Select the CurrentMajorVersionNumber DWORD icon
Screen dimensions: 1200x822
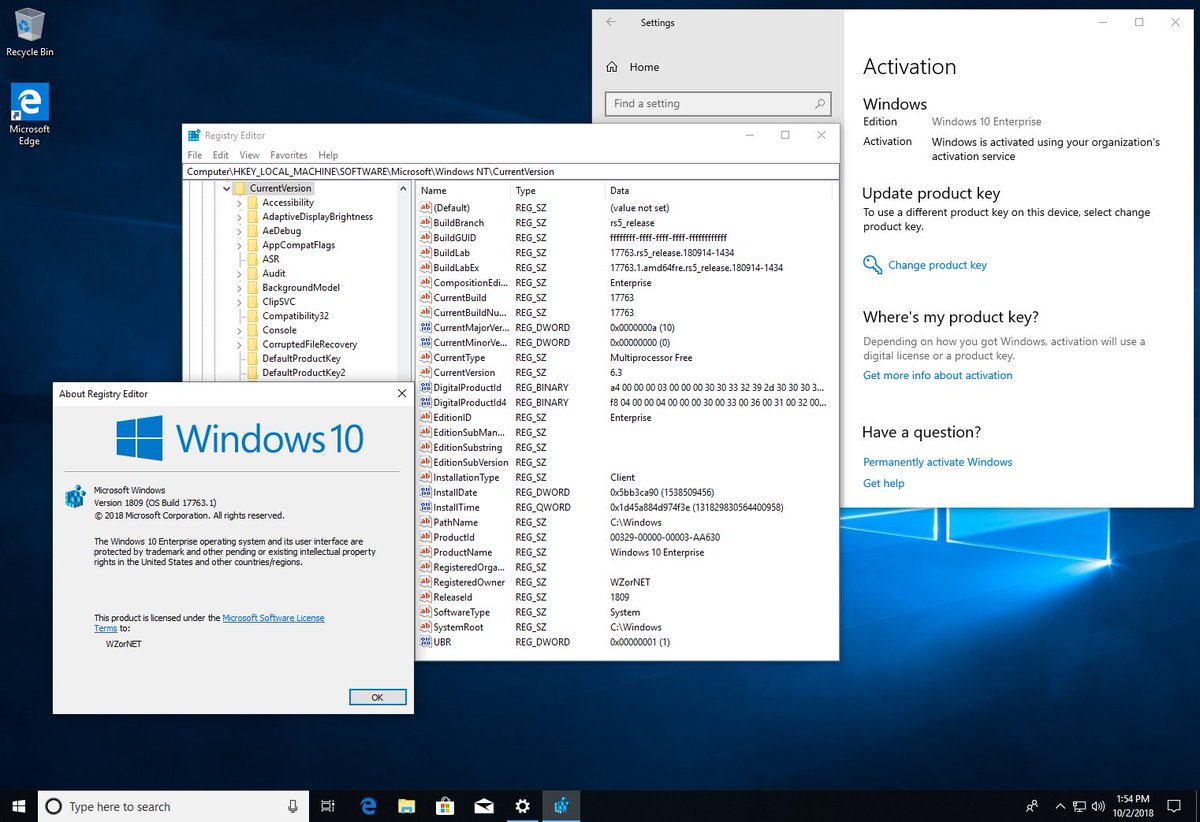click(x=424, y=328)
